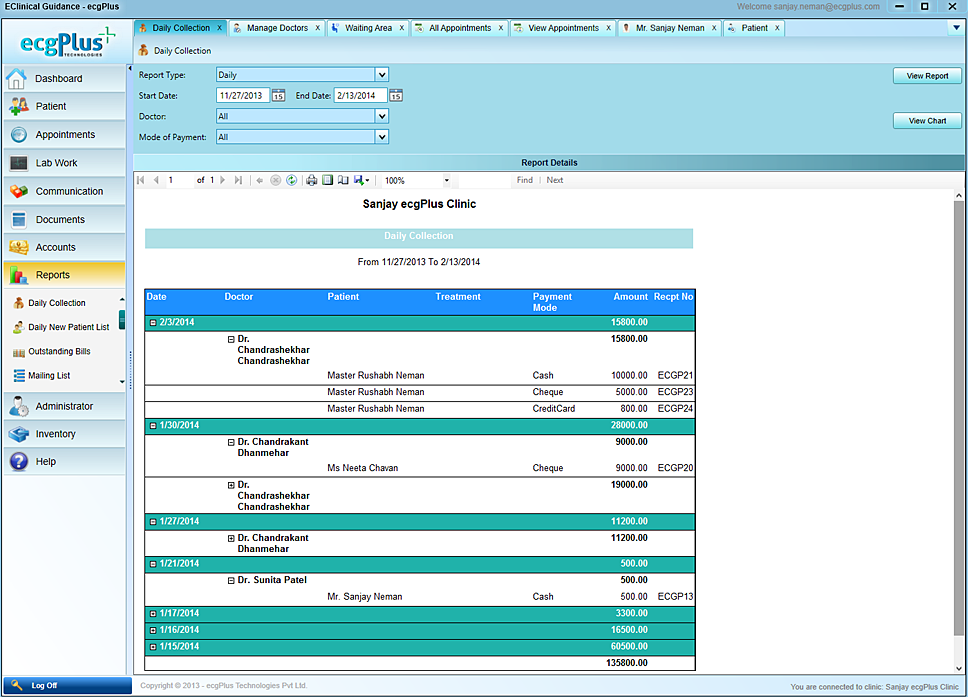The width and height of the screenshot is (968, 697).
Task: Click the Print report icon
Action: [311, 181]
